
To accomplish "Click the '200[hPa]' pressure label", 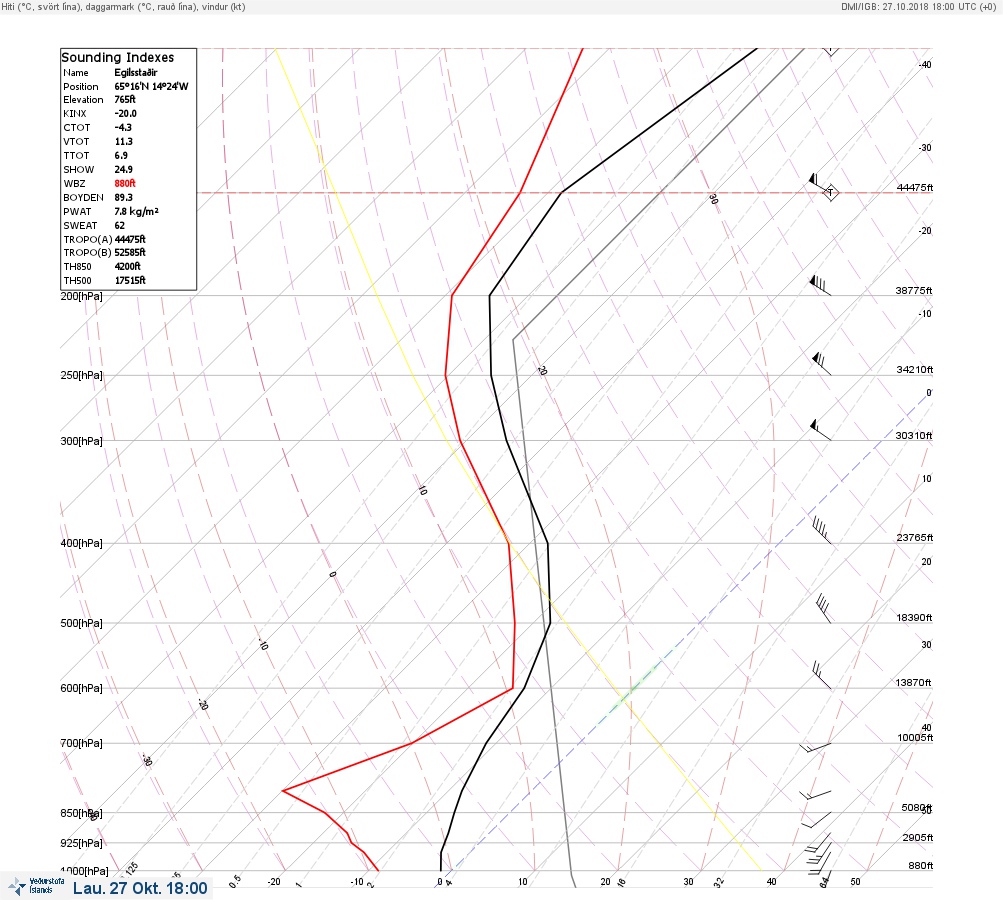I will pos(81,296).
